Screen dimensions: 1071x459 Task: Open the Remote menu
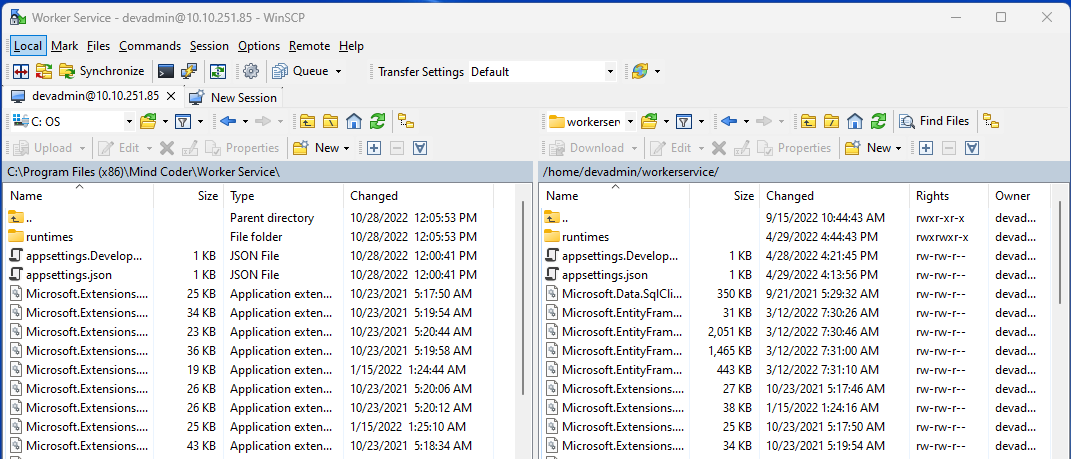click(x=309, y=46)
